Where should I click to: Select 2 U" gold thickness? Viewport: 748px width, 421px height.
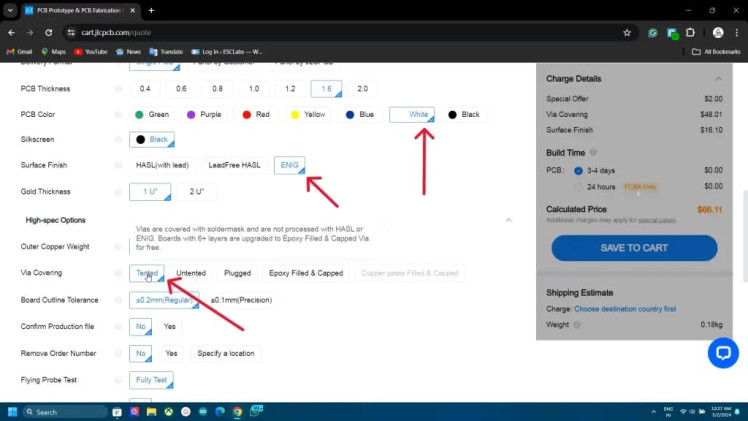point(197,192)
